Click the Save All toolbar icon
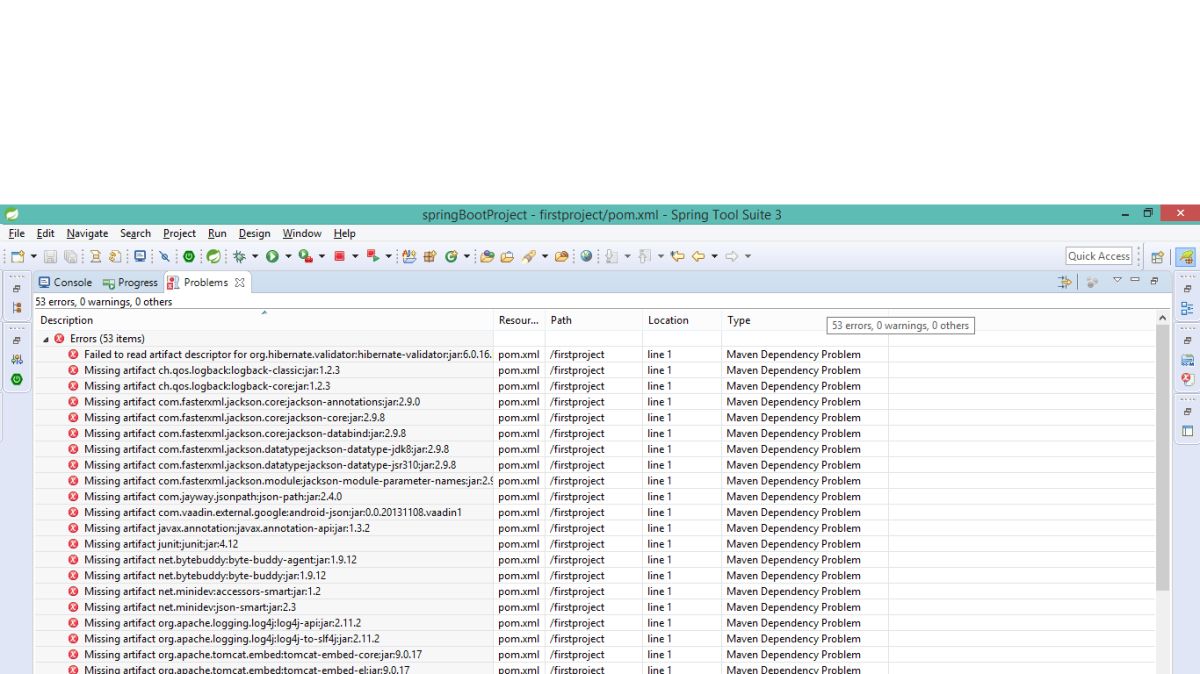 (x=70, y=257)
